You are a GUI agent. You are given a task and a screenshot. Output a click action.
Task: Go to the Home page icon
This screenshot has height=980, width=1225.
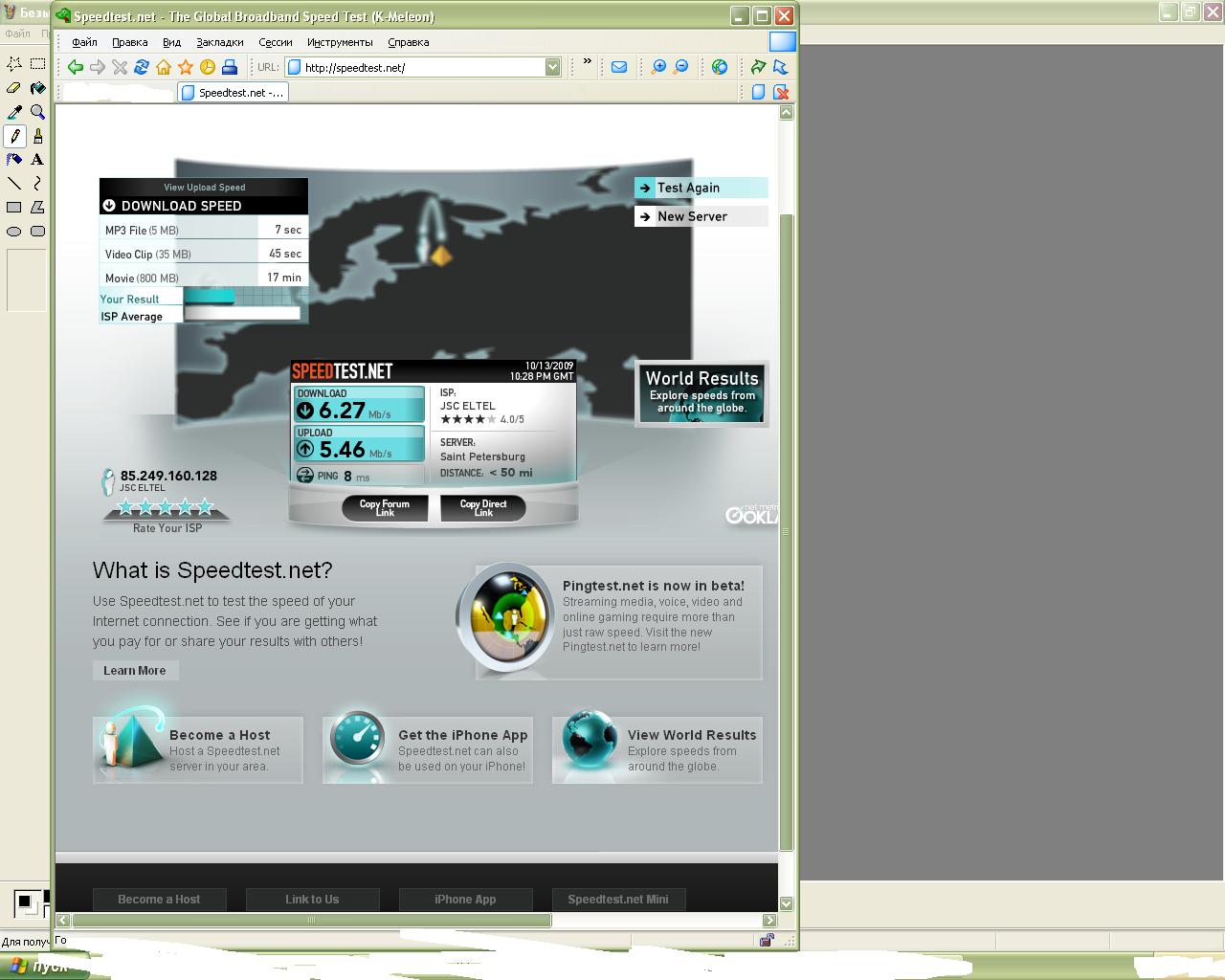164,67
